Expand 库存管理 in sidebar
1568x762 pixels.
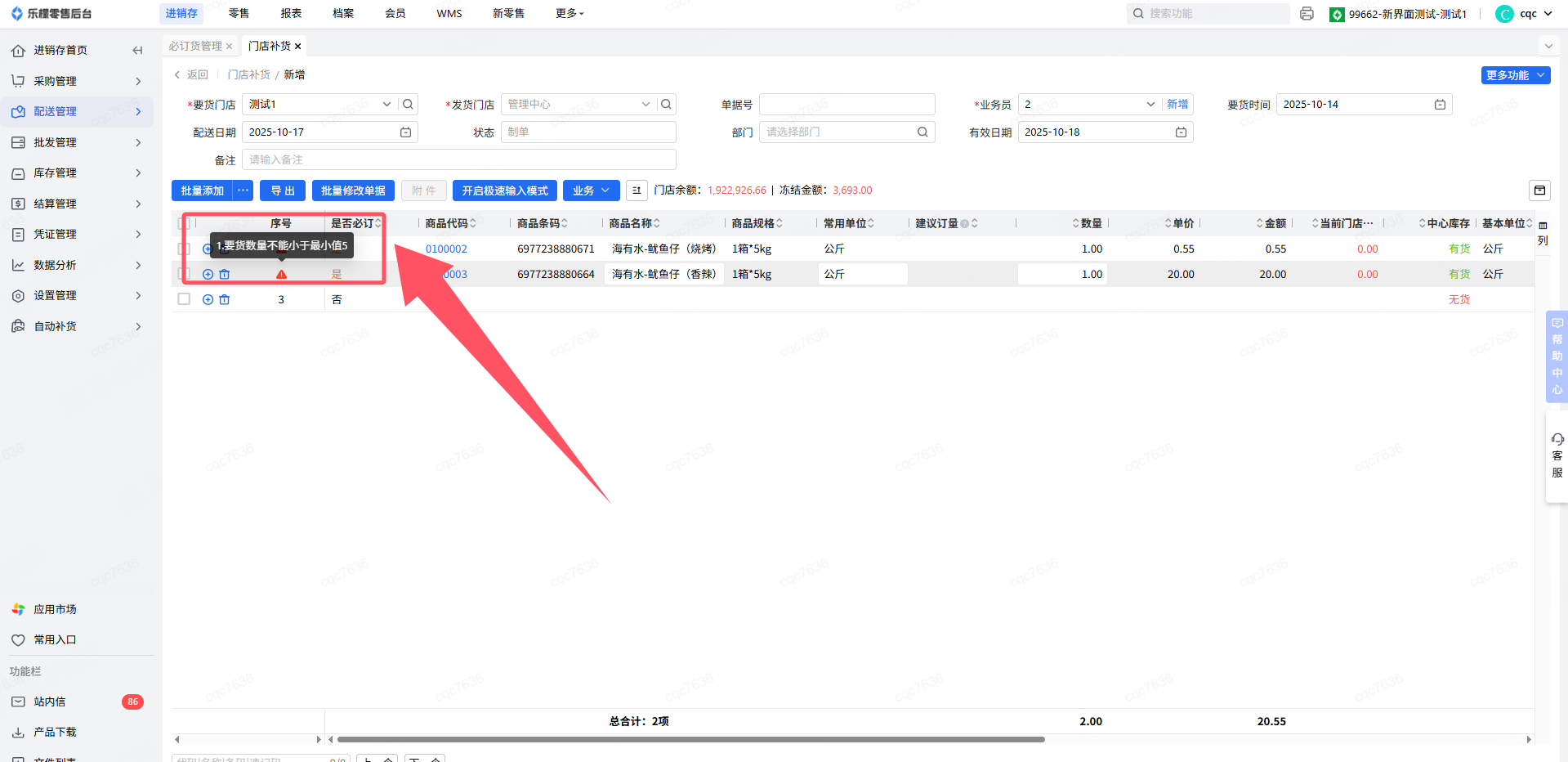(78, 173)
